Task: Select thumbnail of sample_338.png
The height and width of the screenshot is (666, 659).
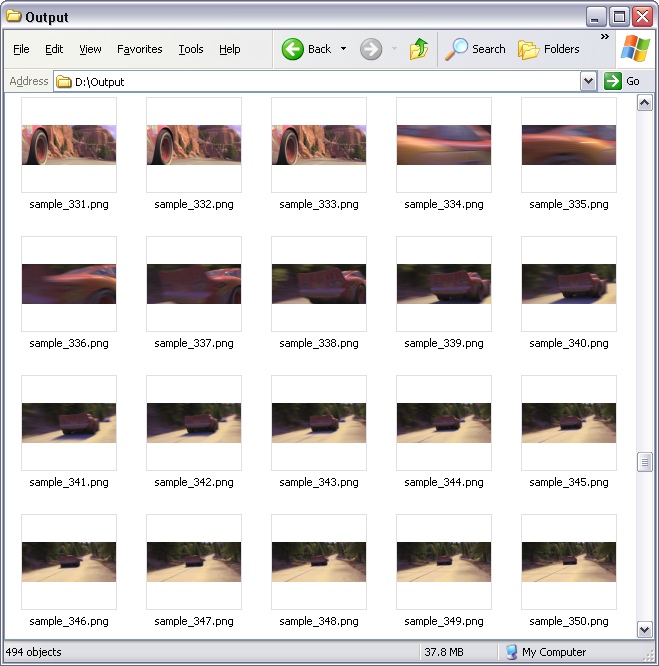Action: pyautogui.click(x=319, y=284)
